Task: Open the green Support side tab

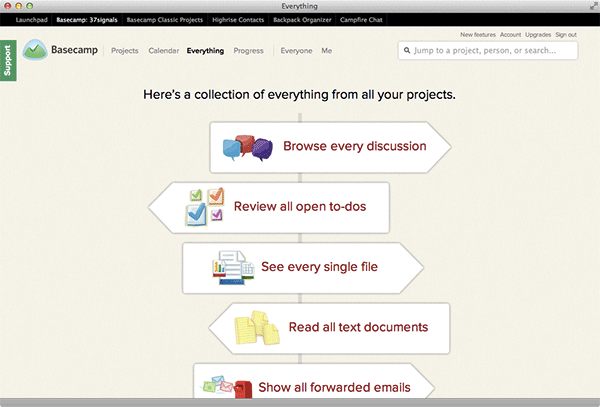Action: click(x=8, y=60)
